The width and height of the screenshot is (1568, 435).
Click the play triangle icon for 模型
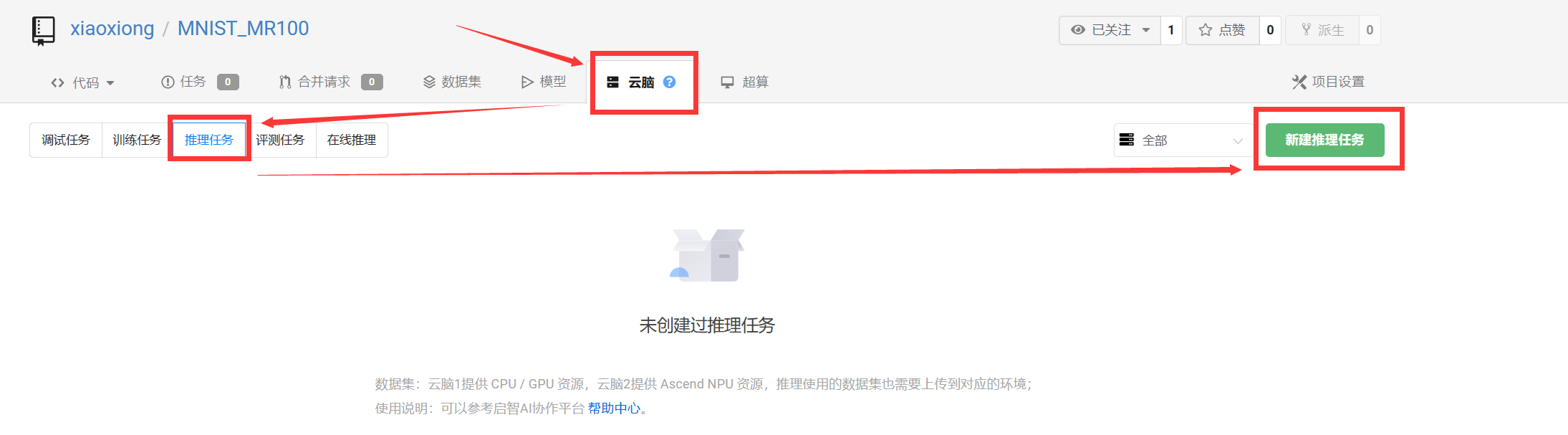[x=527, y=82]
